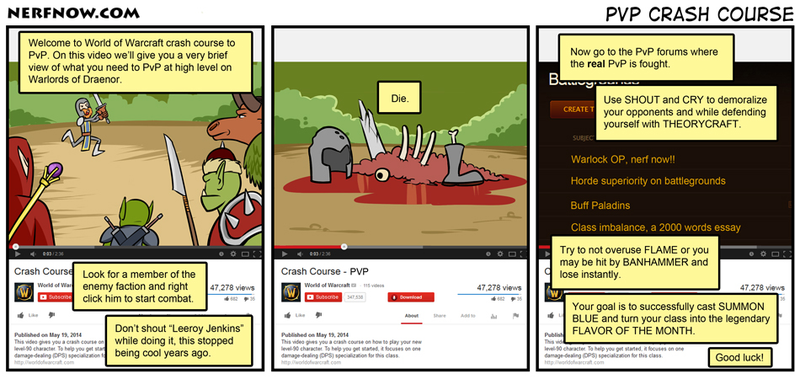This screenshot has height=379, width=800.
Task: Select the About tab in the middle panel
Action: 411,316
